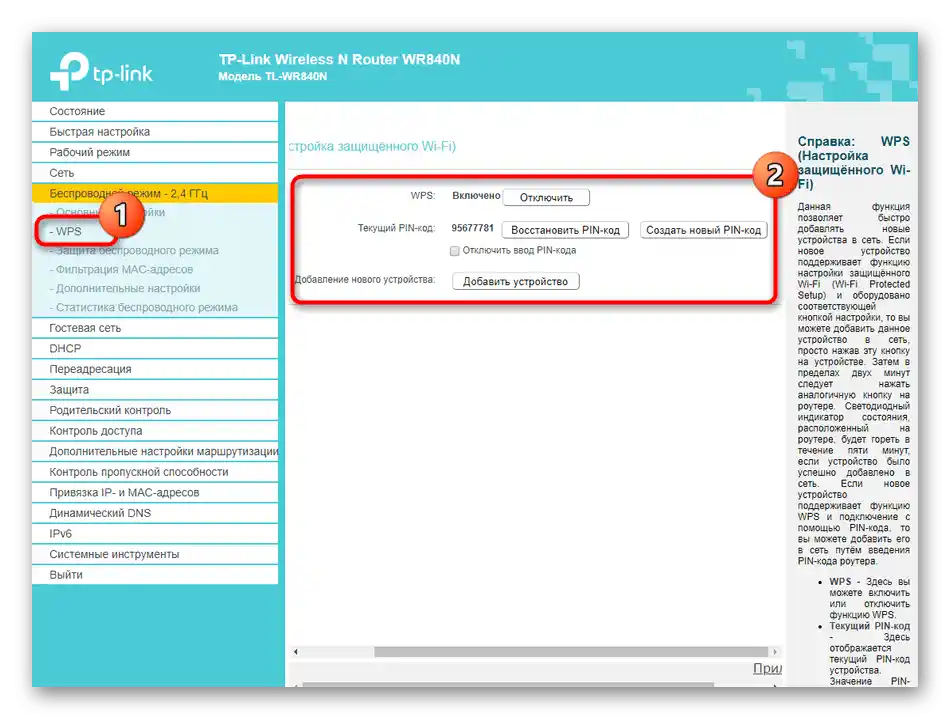The height and width of the screenshot is (719, 950).
Task: Expand Дополнительные настройки маршрутизации menu
Action: point(155,451)
